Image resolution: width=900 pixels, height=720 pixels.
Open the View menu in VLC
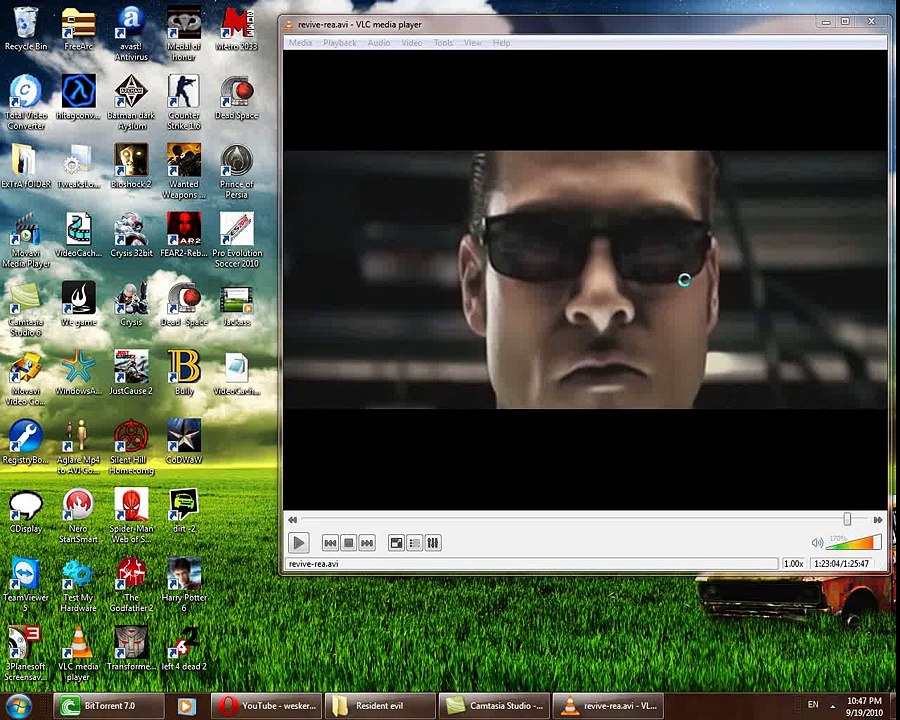coord(473,42)
